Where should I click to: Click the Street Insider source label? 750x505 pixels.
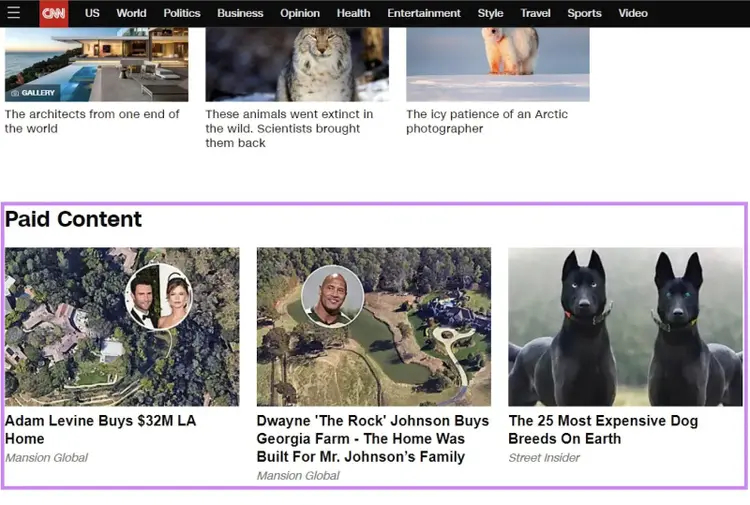click(544, 458)
